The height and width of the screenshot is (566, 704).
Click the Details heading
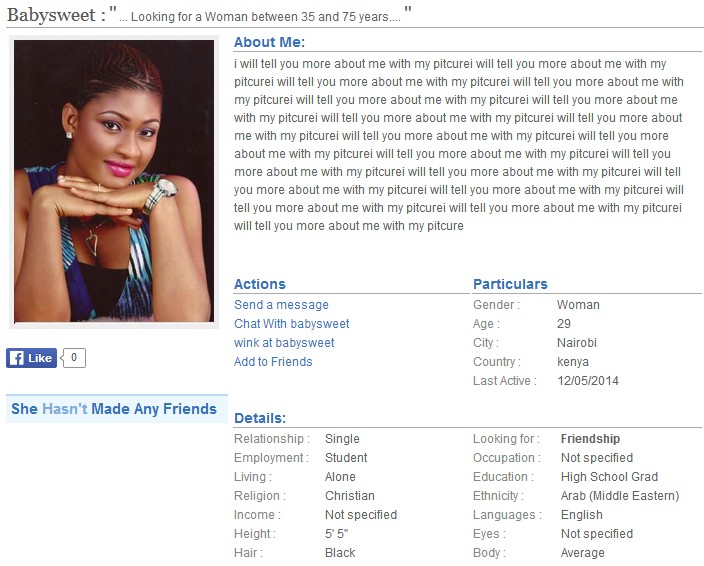click(260, 418)
